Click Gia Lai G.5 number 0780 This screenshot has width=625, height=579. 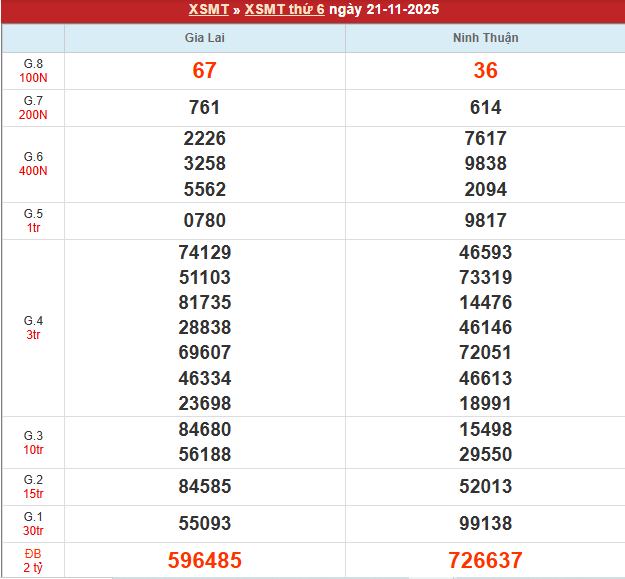pos(204,220)
